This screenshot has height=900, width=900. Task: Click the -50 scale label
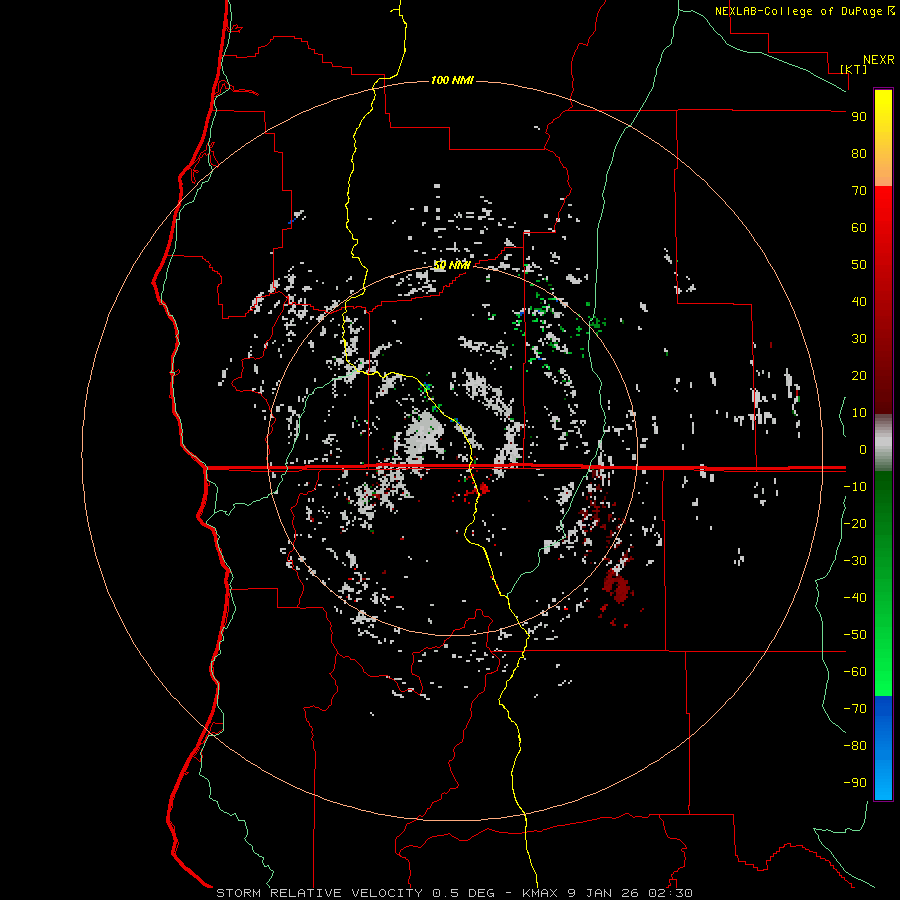coord(855,634)
